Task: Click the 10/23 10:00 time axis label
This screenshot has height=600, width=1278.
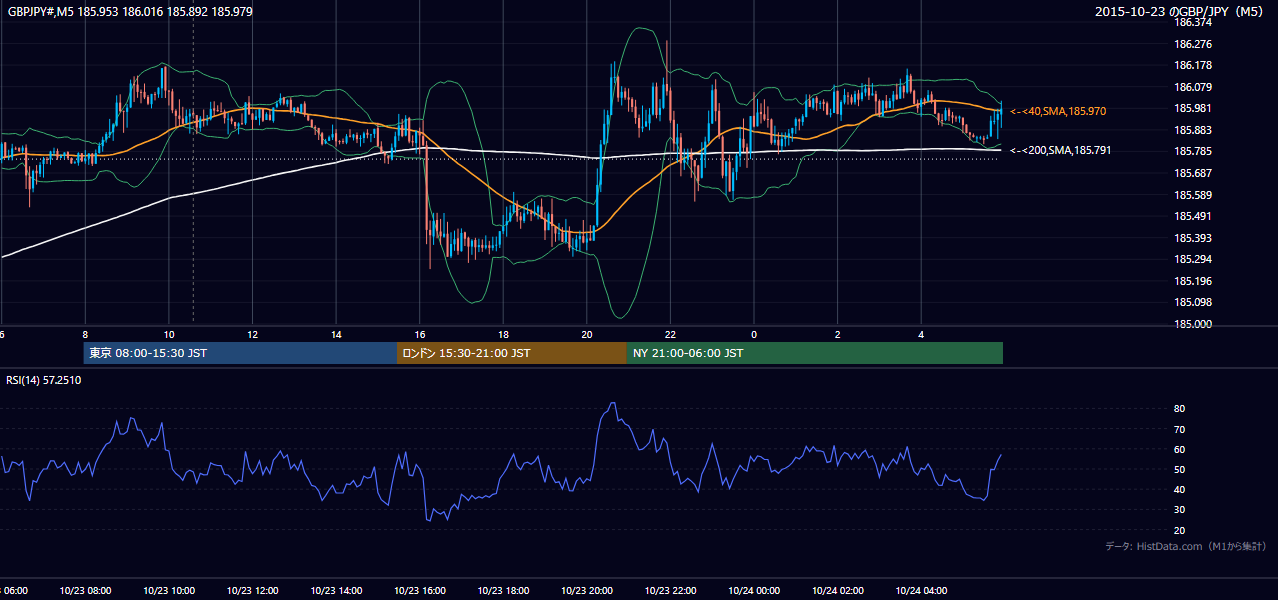Action: (x=169, y=591)
